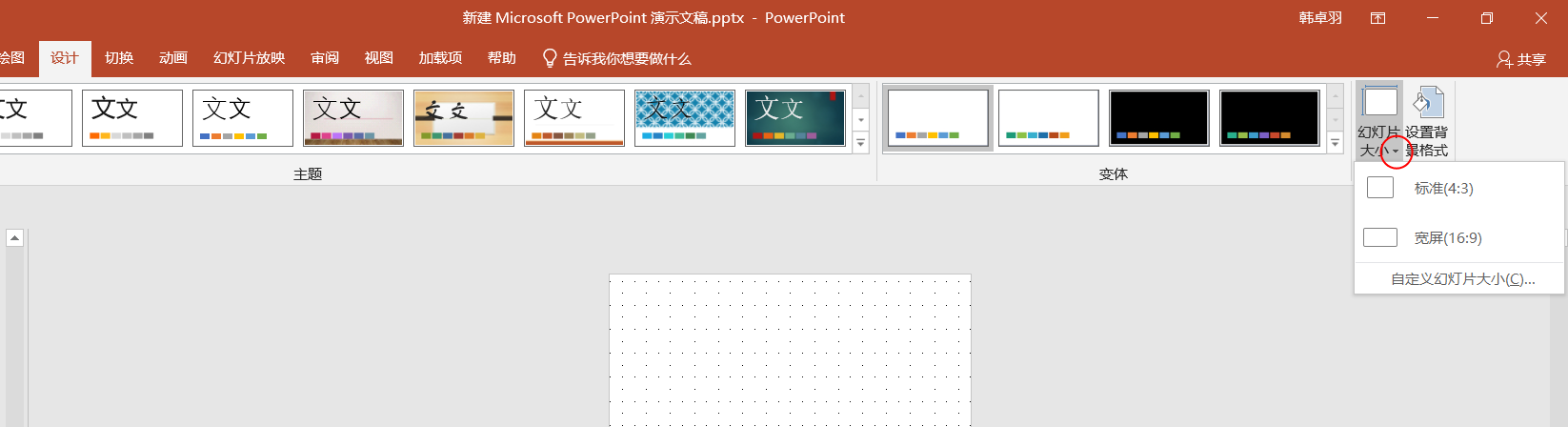Go to the 幻灯片放映 tab
The height and width of the screenshot is (427, 1568).
pyautogui.click(x=249, y=58)
